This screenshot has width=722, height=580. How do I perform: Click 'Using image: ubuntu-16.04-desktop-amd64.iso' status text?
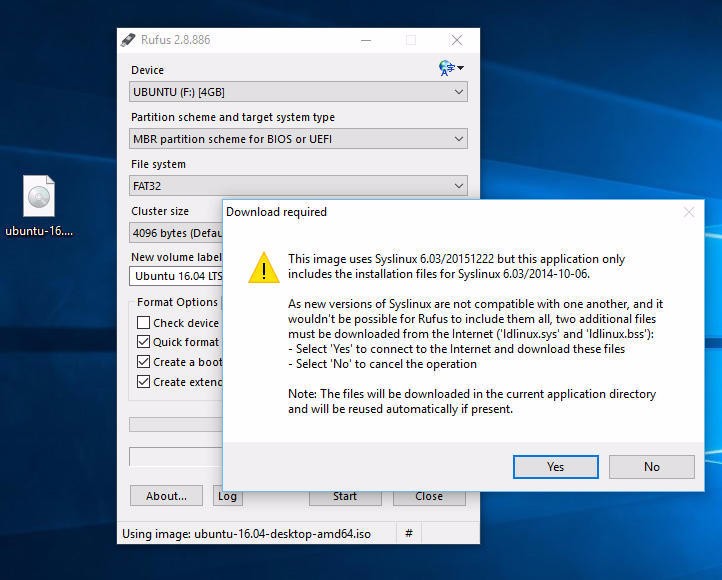(246, 534)
